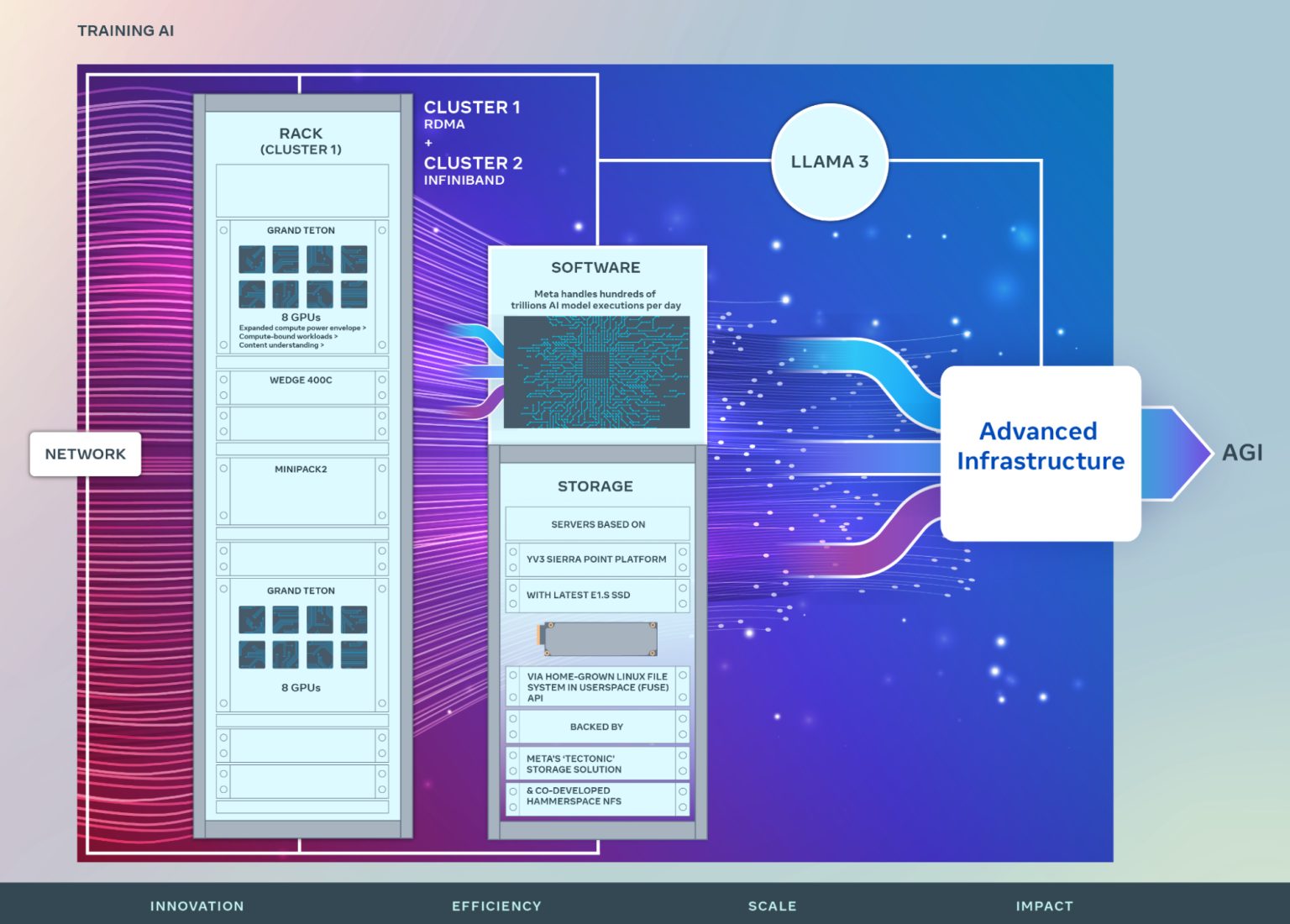Click fourth GPU chip in upper Grand Teton top row

354,260
